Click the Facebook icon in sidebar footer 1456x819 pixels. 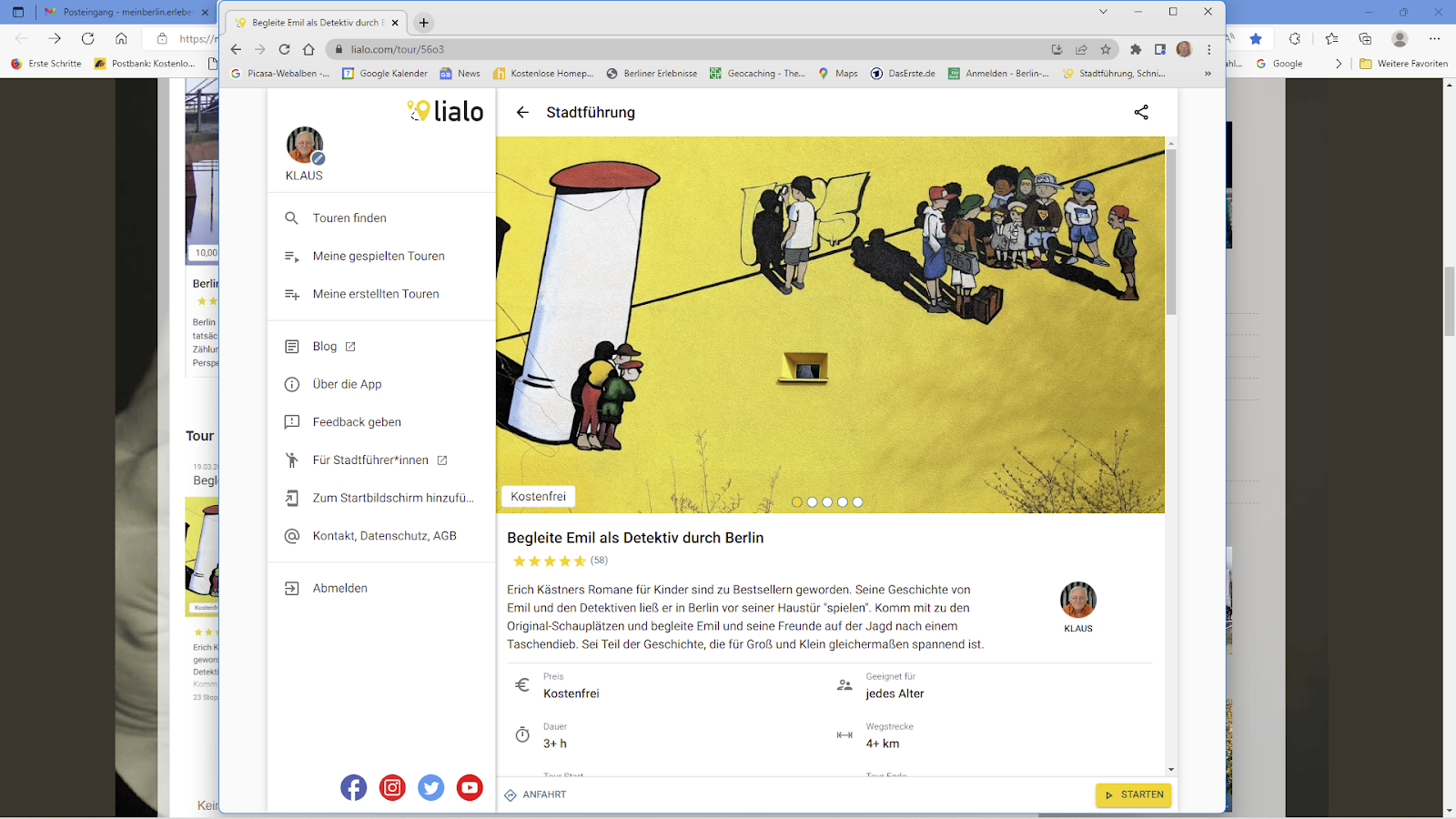click(353, 787)
